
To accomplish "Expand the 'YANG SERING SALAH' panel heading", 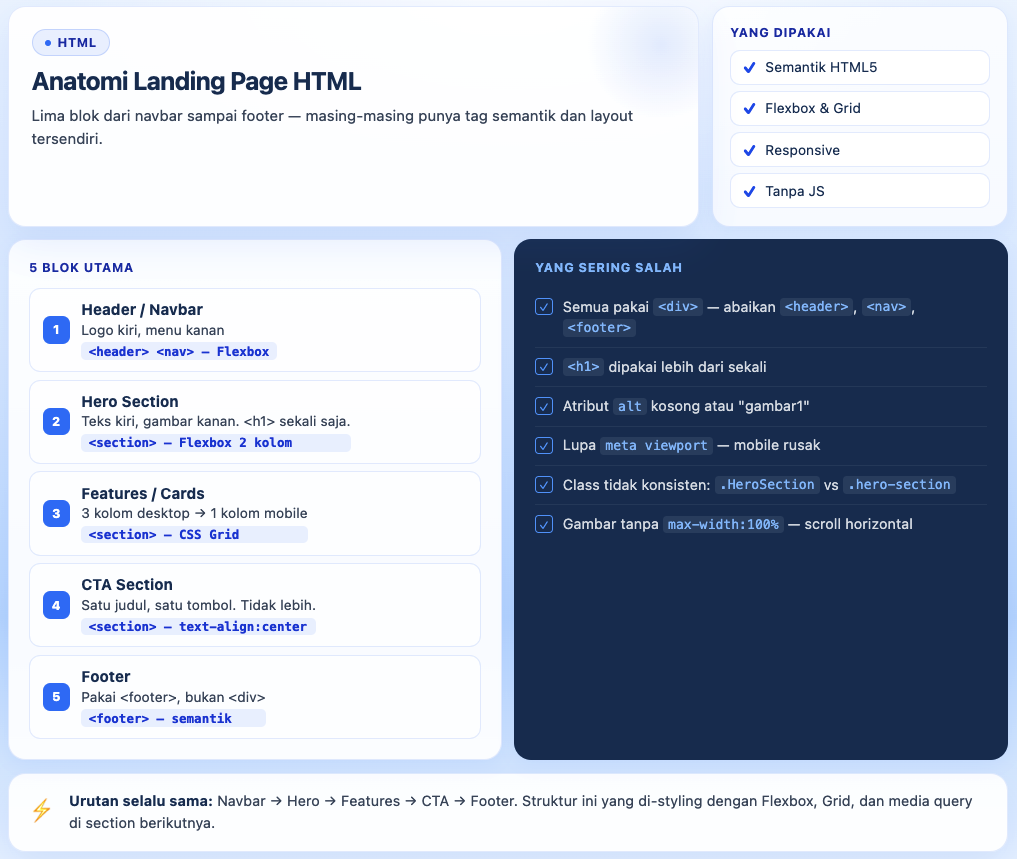I will point(609,268).
